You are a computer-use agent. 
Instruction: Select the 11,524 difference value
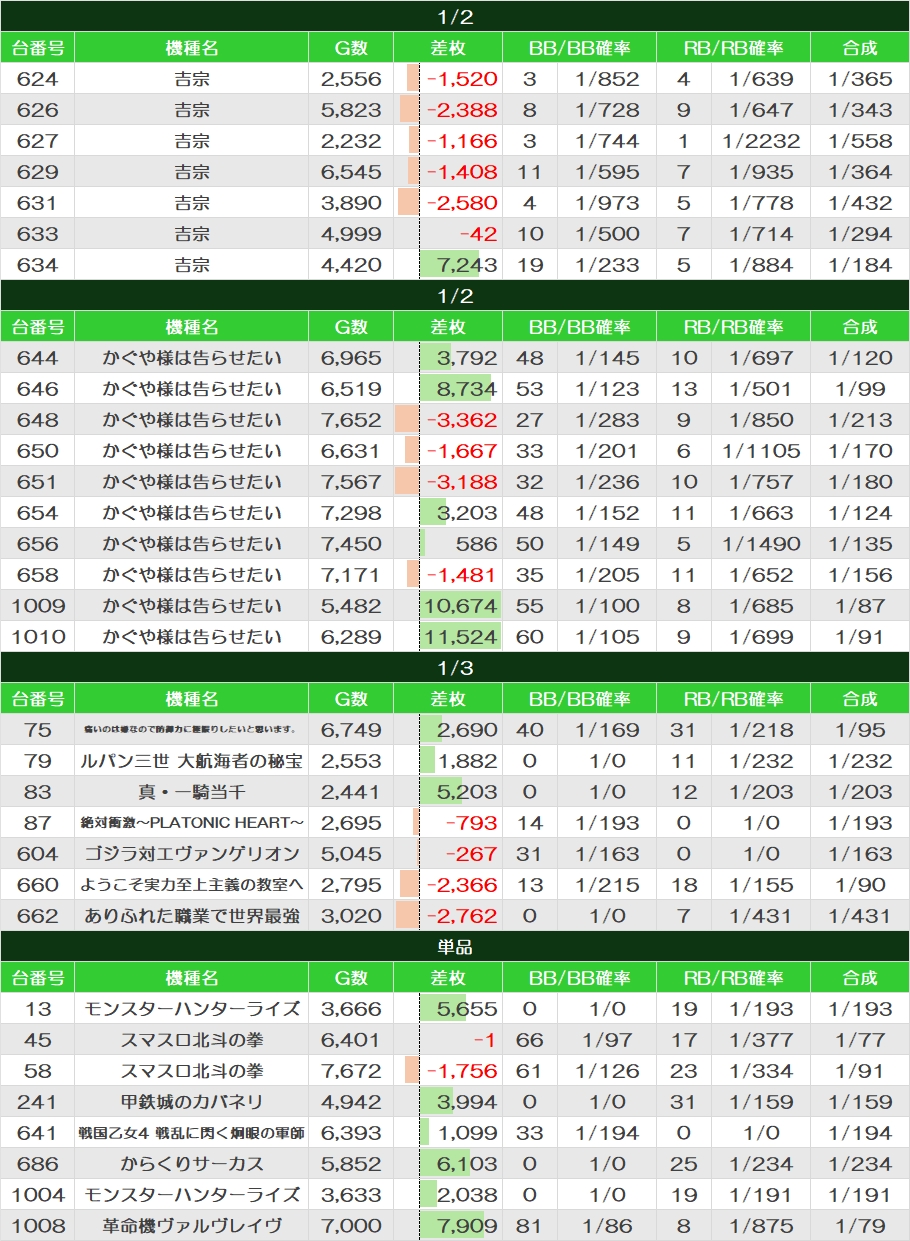(x=461, y=637)
